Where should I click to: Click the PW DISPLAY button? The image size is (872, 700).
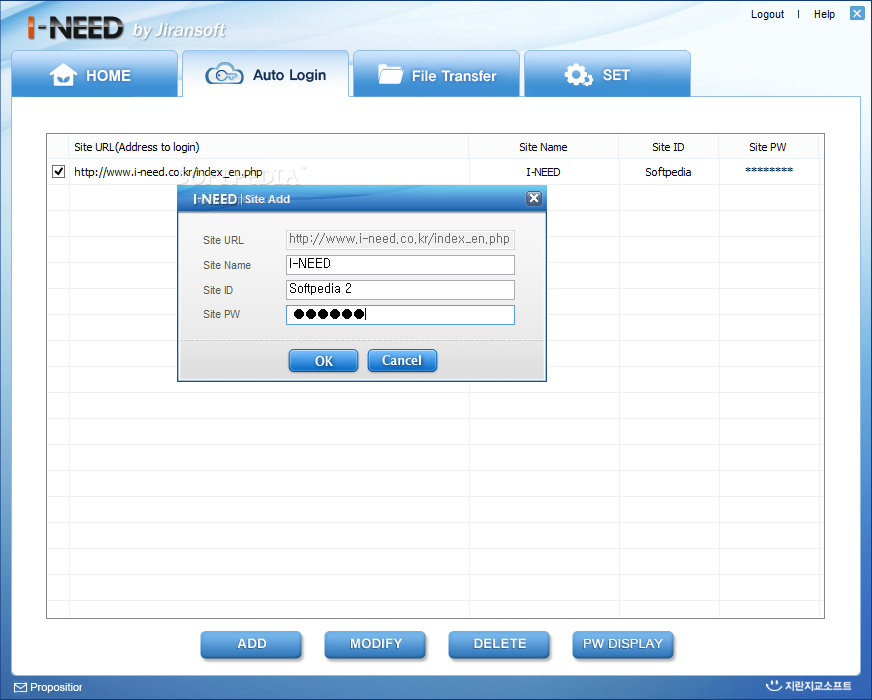pyautogui.click(x=623, y=644)
